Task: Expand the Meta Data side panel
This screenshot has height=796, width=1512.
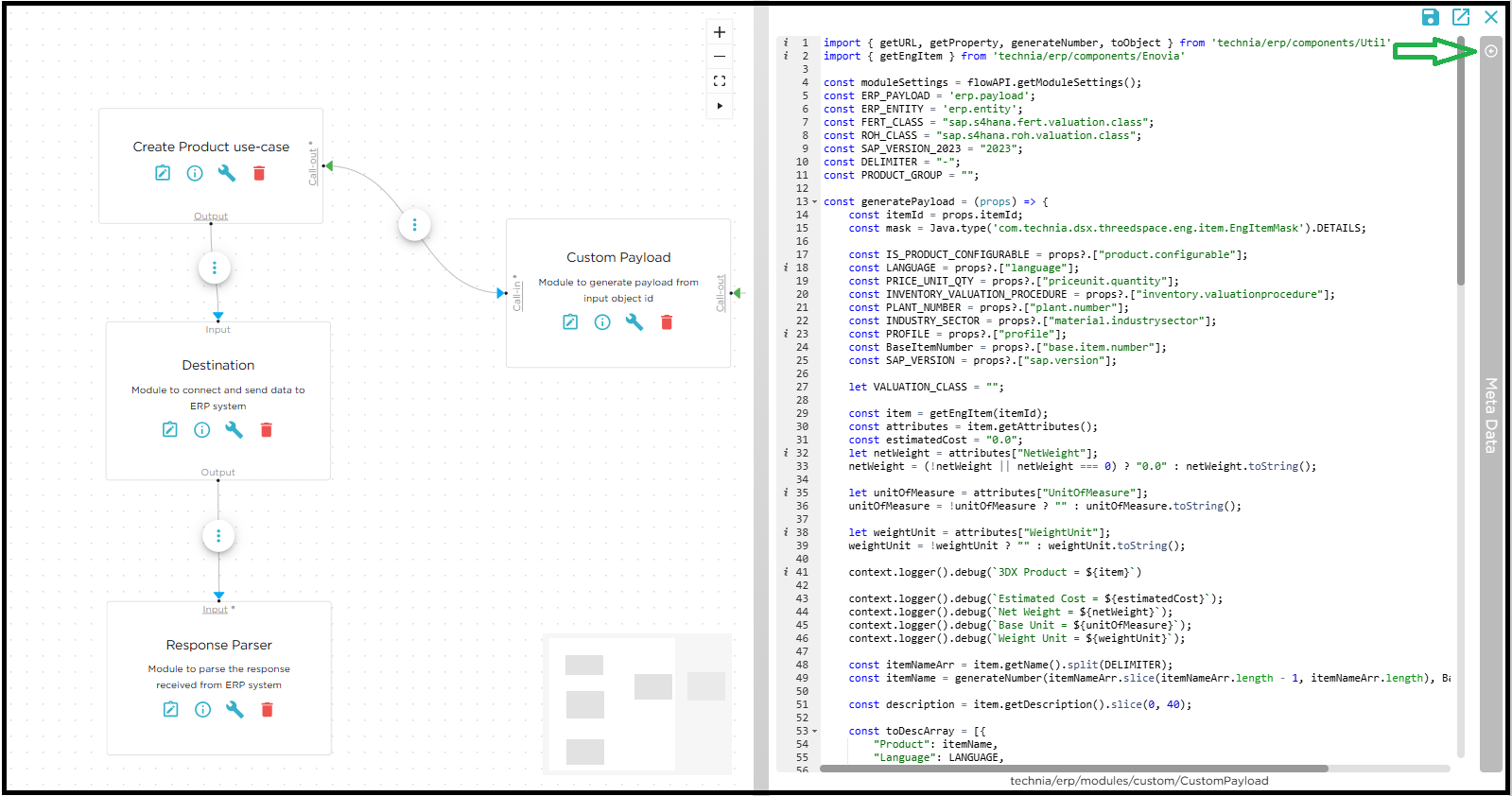Action: (x=1491, y=51)
